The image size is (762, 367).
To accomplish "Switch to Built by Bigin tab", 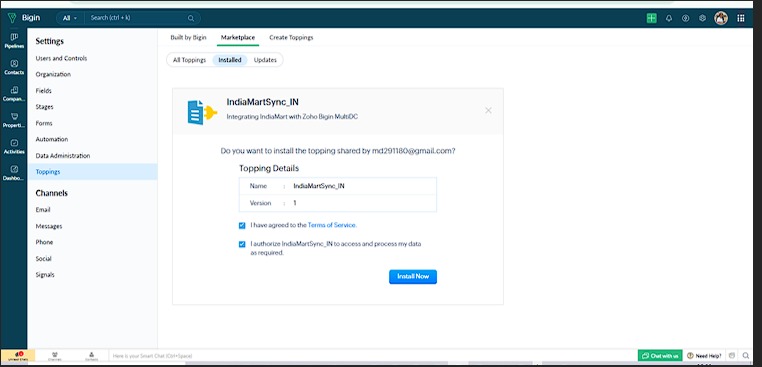I will click(189, 37).
